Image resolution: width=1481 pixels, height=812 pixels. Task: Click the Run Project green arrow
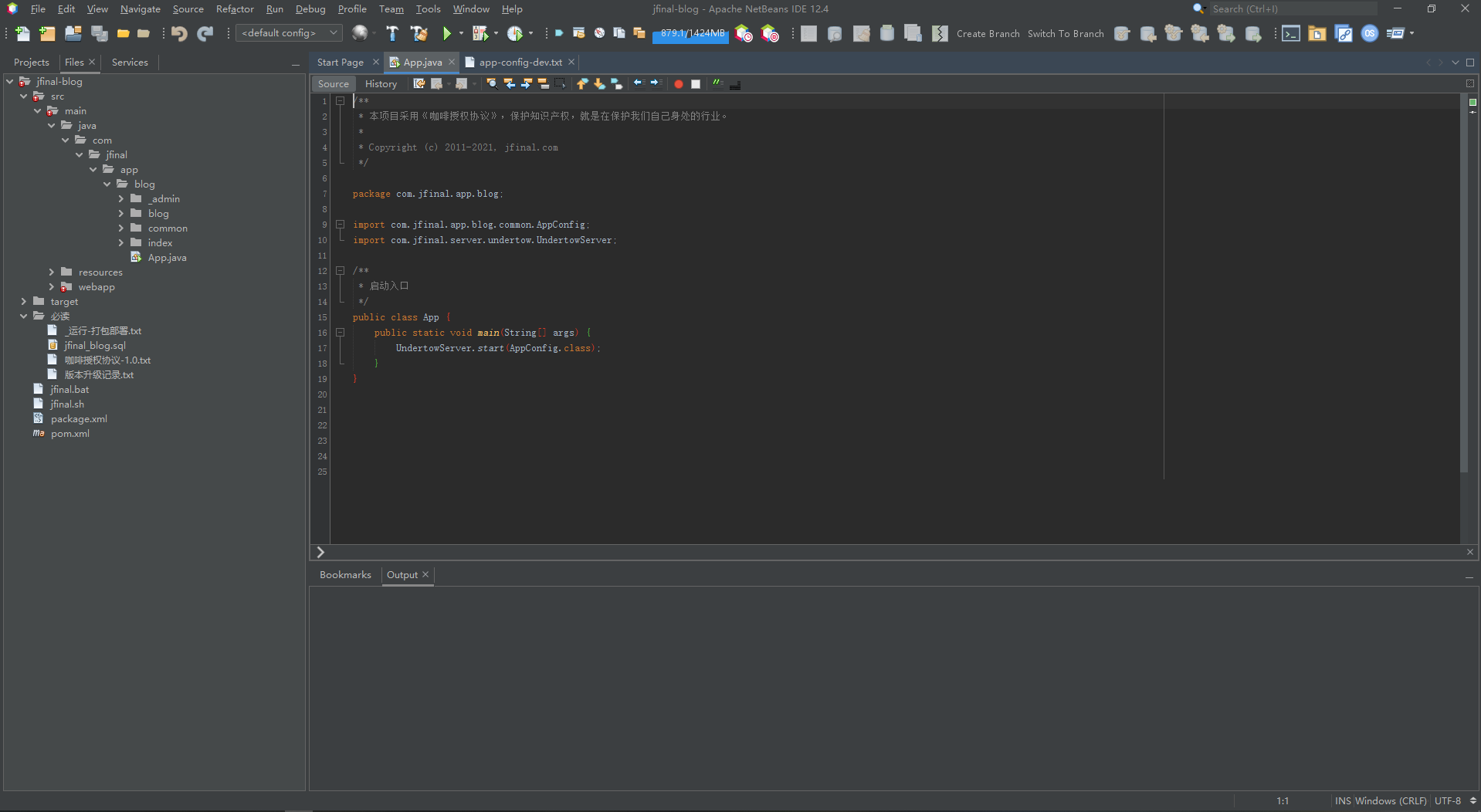pos(446,33)
